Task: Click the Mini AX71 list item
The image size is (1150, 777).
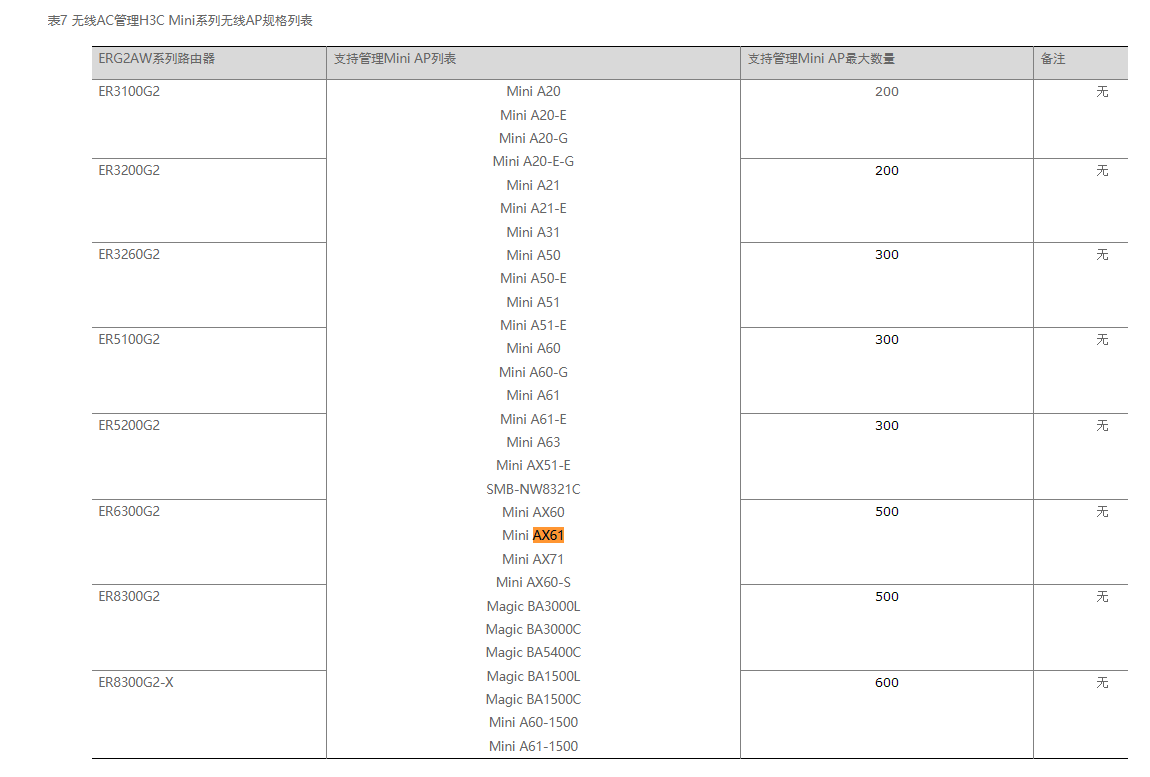Action: pos(533,559)
